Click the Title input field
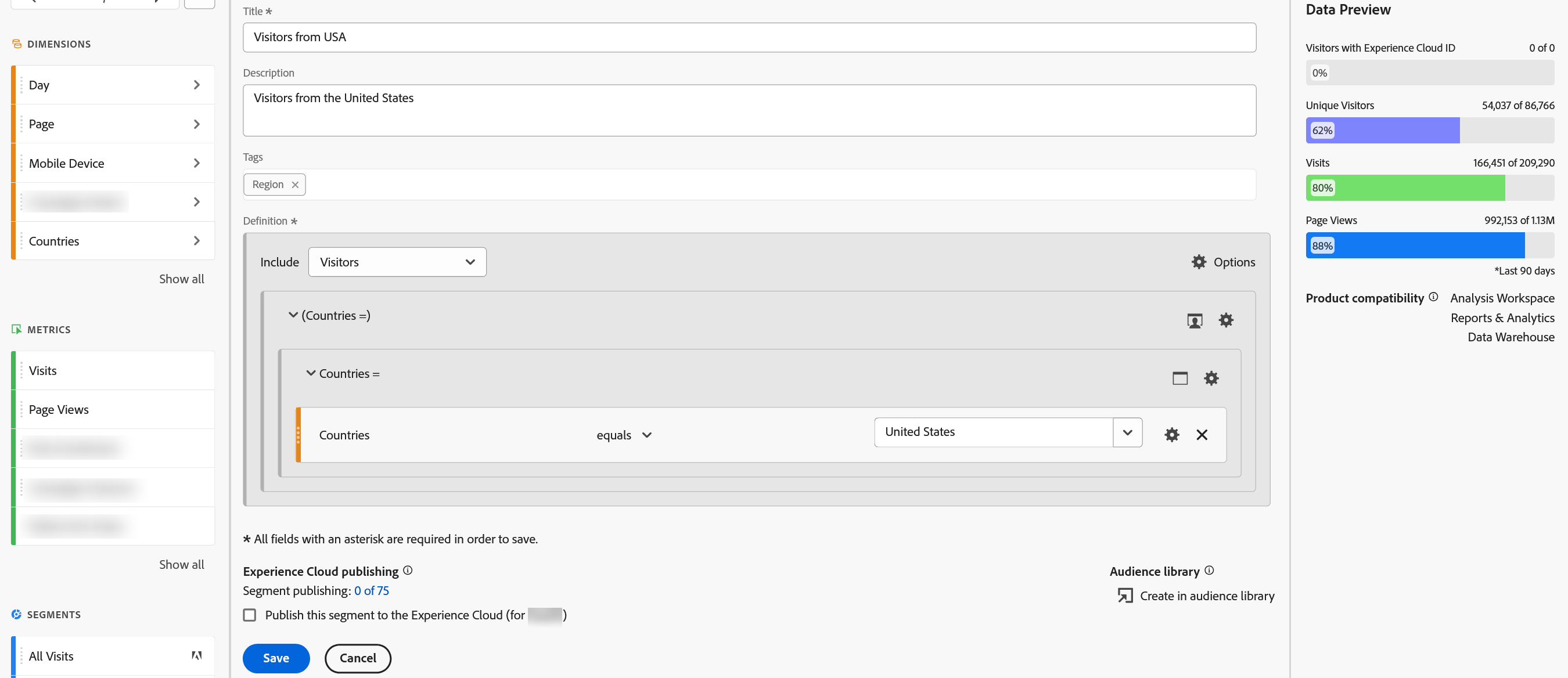The width and height of the screenshot is (1568, 678). [749, 37]
